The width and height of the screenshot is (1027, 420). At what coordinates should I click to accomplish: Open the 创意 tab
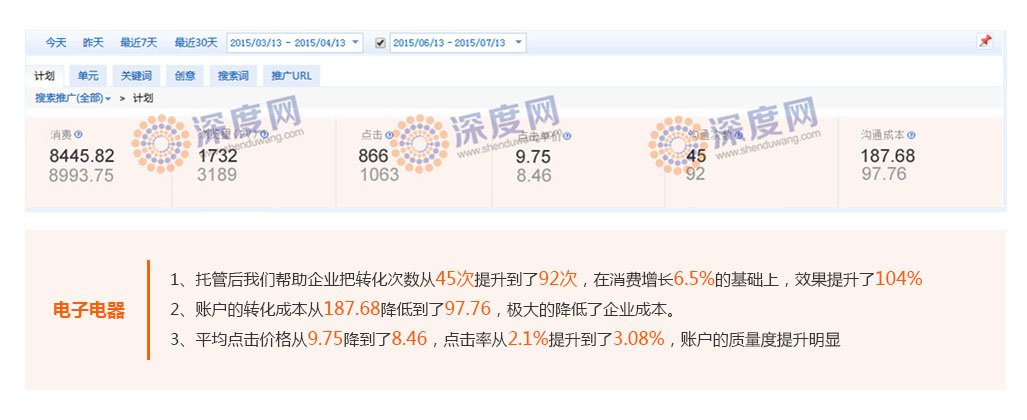point(185,76)
